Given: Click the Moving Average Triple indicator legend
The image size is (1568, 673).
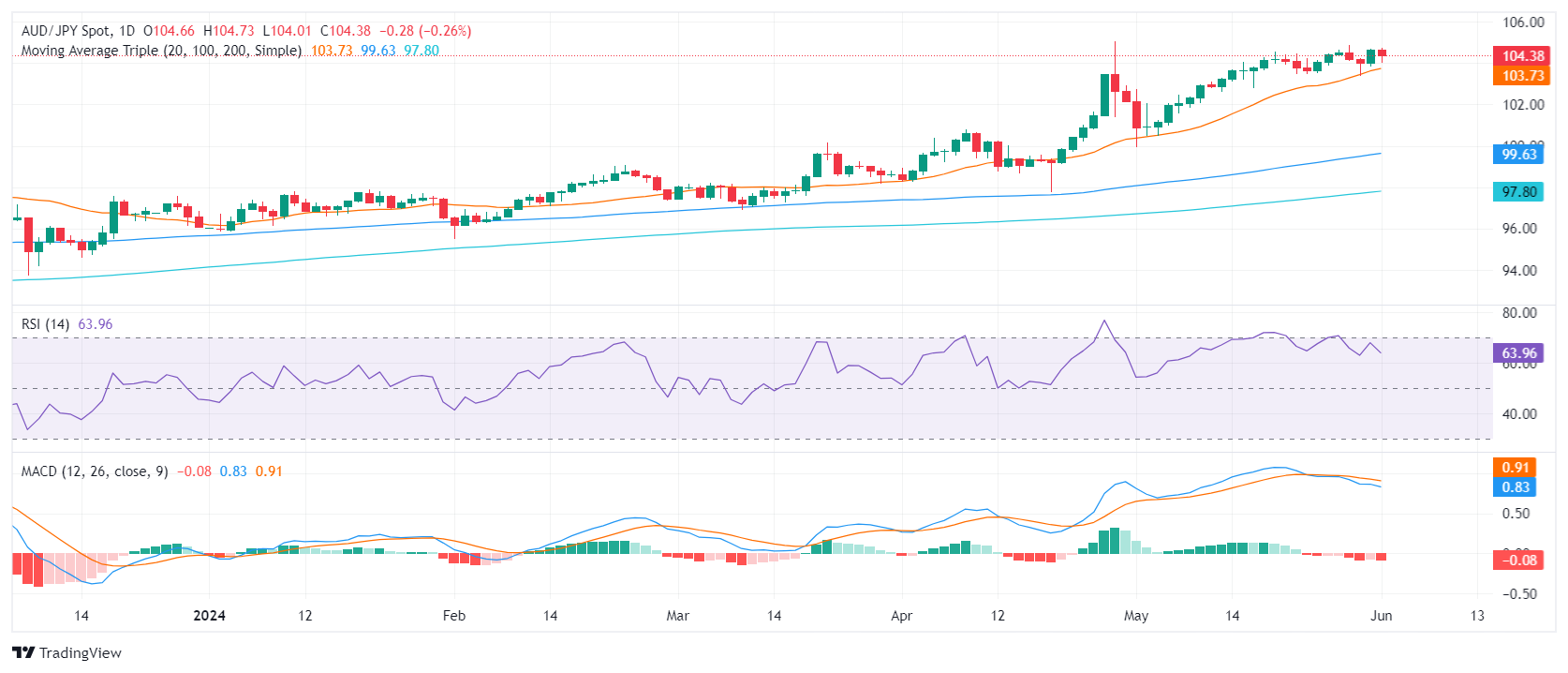Looking at the screenshot, I should coord(161,51).
